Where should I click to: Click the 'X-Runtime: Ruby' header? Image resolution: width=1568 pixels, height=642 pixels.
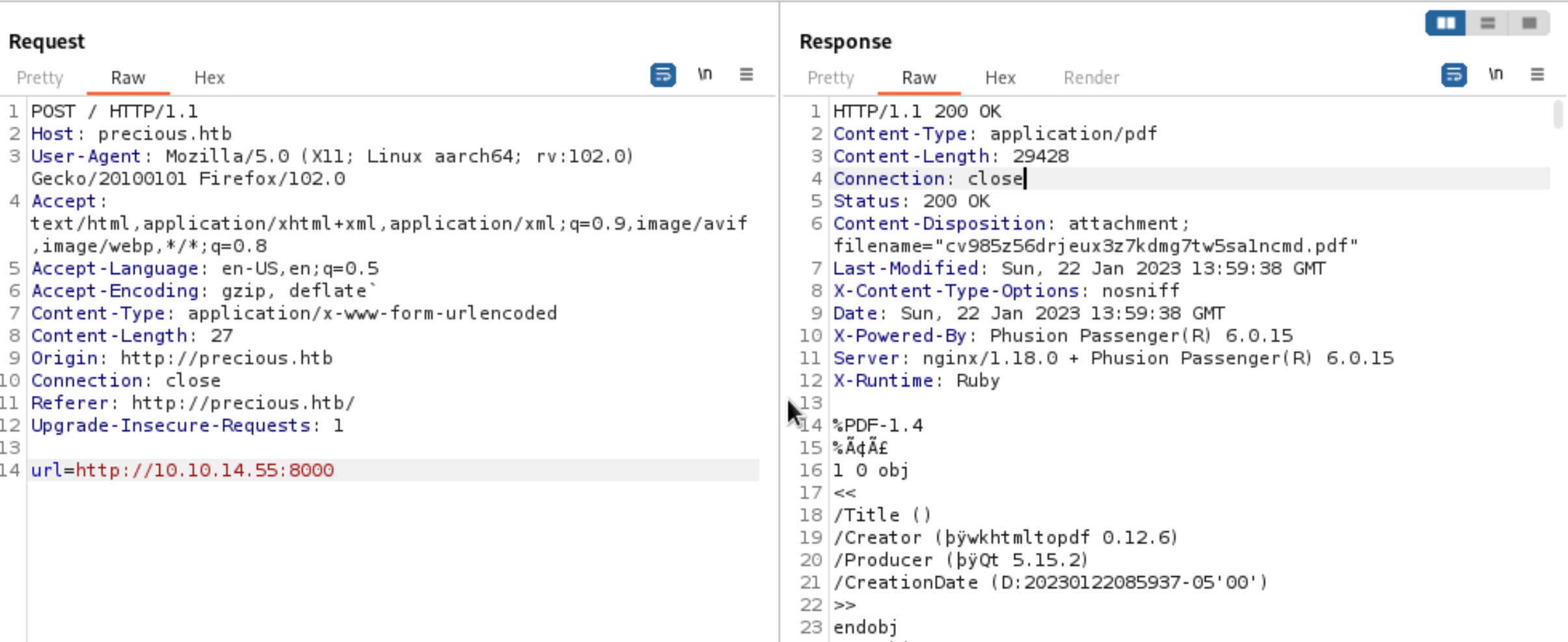click(916, 381)
